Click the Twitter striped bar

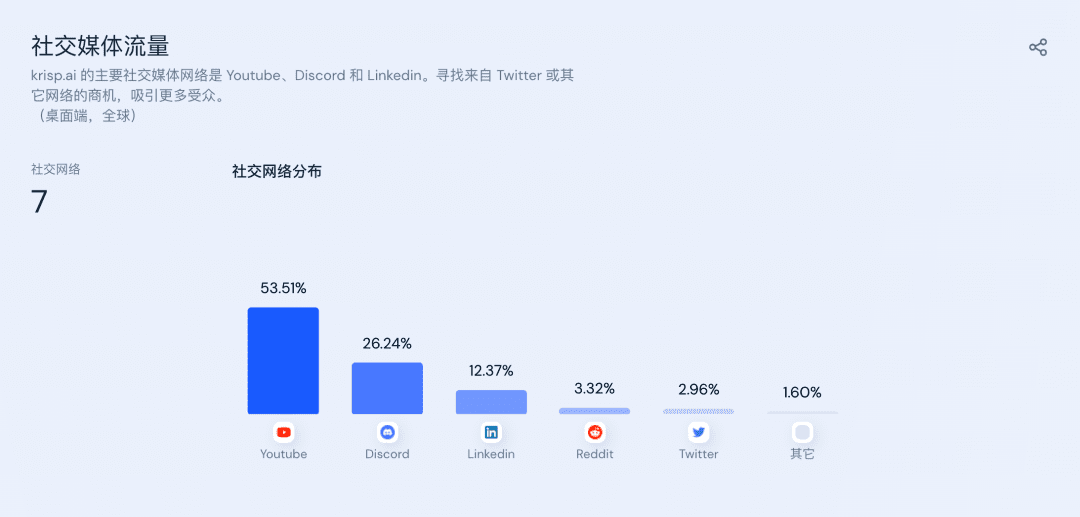[x=698, y=412]
